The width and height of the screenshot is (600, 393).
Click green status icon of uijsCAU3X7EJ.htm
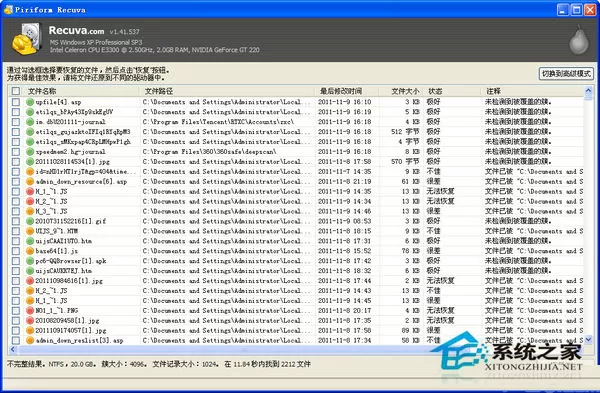[30, 271]
